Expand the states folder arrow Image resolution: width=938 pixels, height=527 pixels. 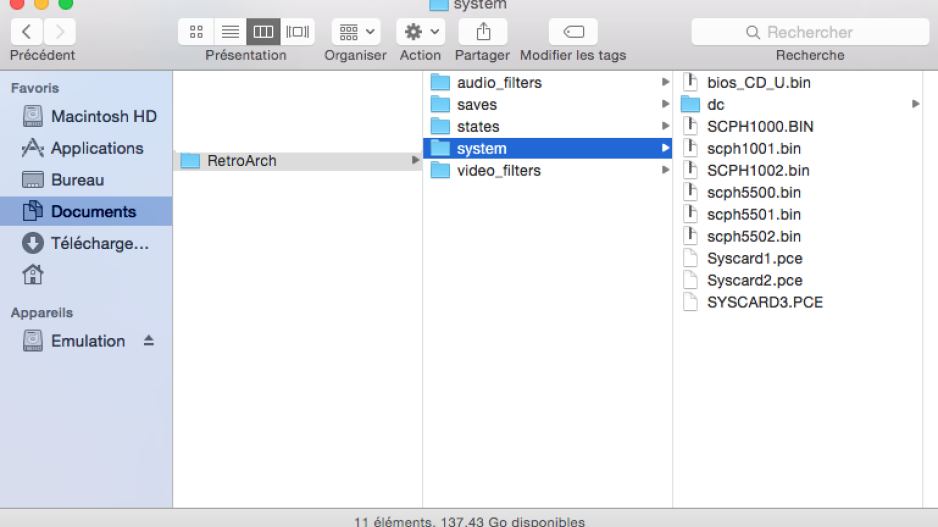[665, 126]
